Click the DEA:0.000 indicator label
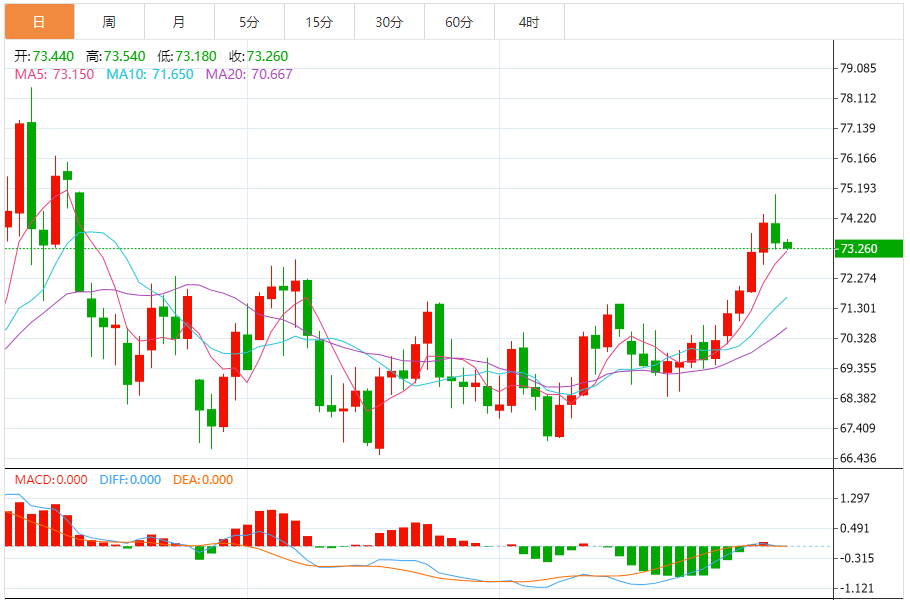This screenshot has height=600, width=910. [x=203, y=480]
